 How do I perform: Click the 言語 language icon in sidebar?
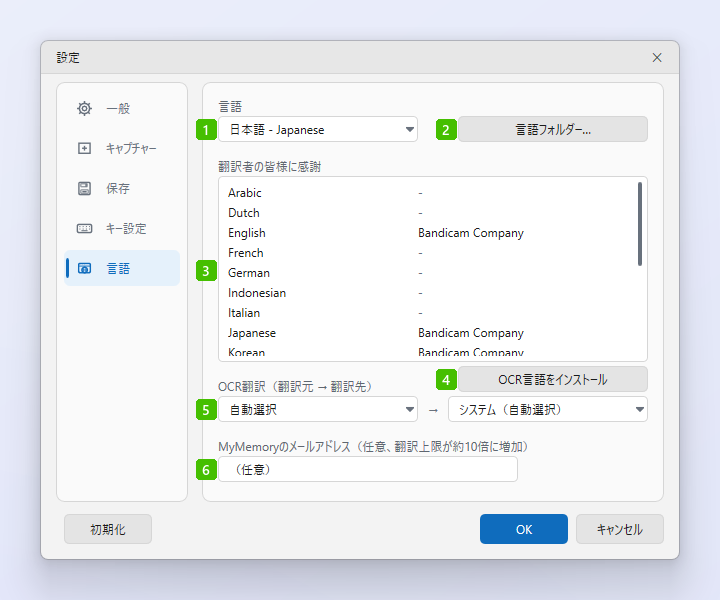pos(84,268)
